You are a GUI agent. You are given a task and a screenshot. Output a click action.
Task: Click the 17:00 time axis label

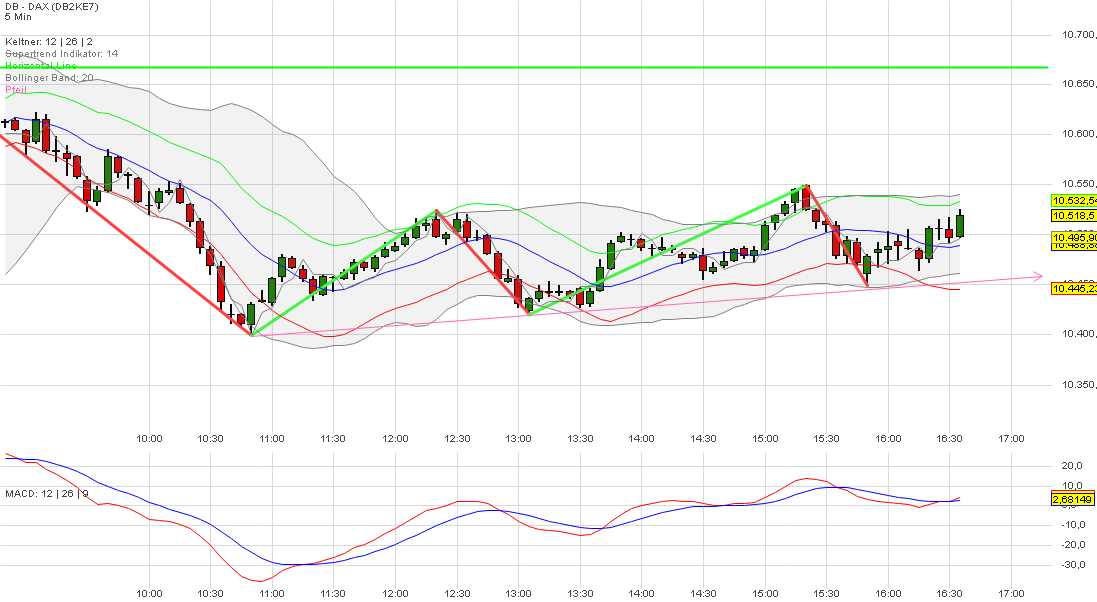[x=1012, y=438]
